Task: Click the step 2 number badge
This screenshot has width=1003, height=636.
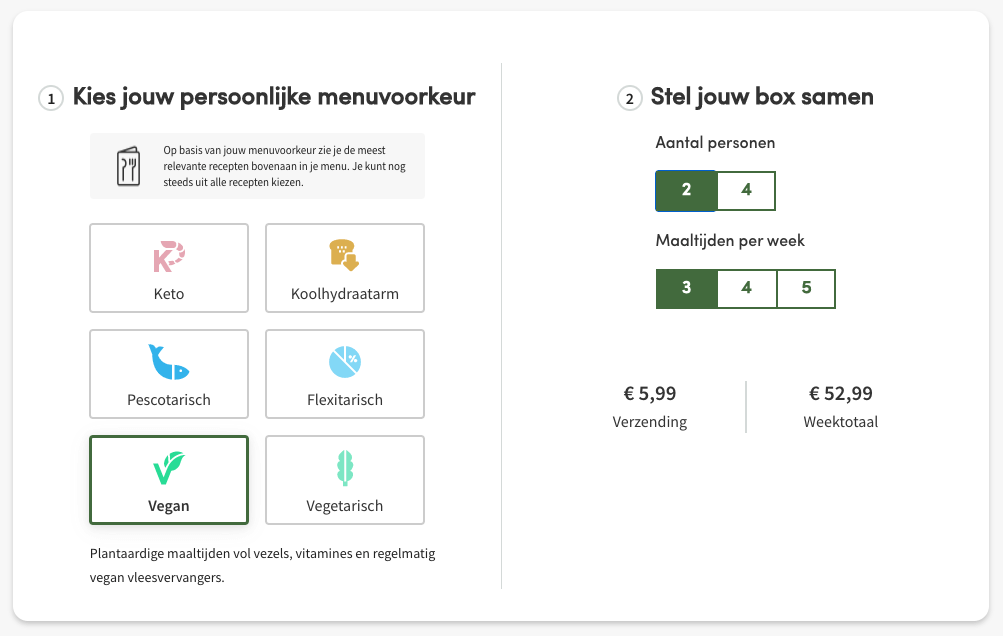Action: [x=629, y=98]
